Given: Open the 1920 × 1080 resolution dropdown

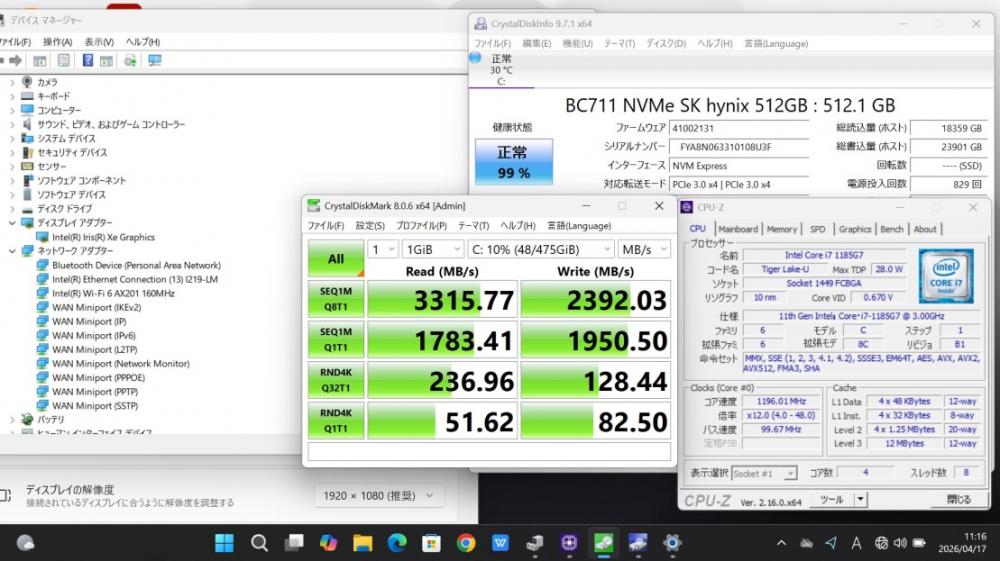Looking at the screenshot, I should click(378, 495).
